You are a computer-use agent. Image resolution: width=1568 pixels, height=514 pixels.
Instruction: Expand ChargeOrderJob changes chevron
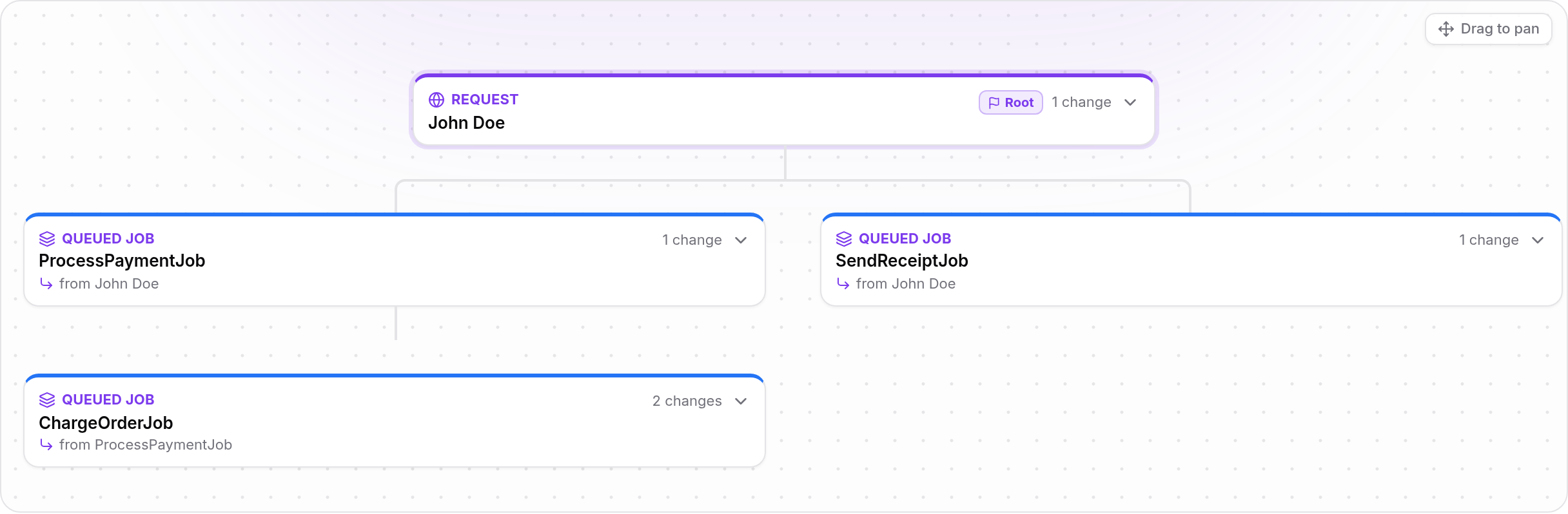click(741, 401)
